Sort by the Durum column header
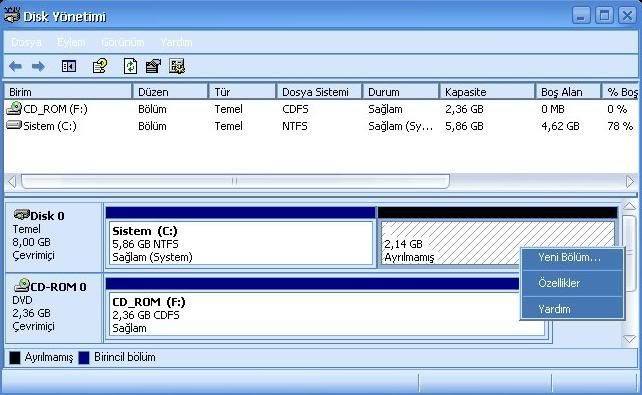The width and height of the screenshot is (642, 395). click(x=400, y=92)
